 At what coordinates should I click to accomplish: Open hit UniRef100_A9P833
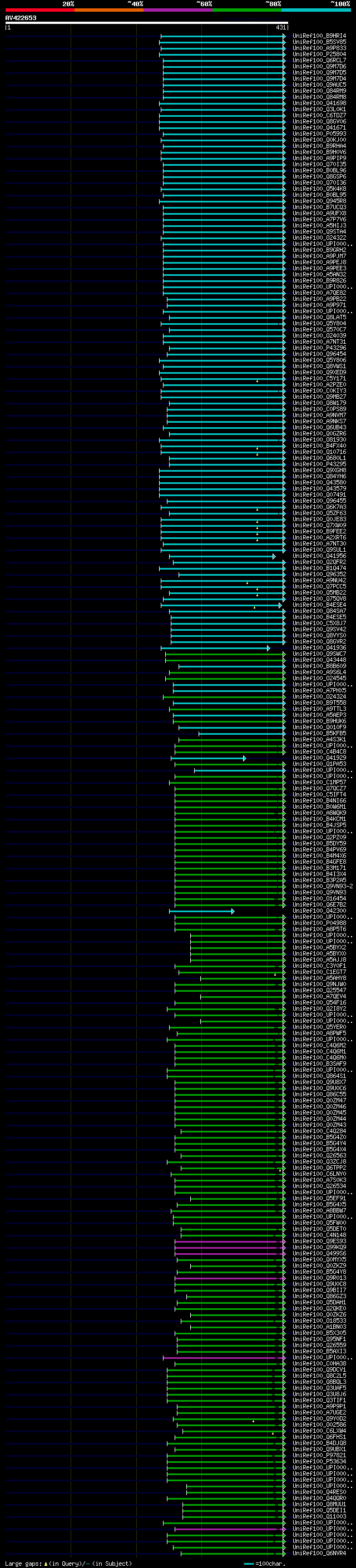coord(319,48)
